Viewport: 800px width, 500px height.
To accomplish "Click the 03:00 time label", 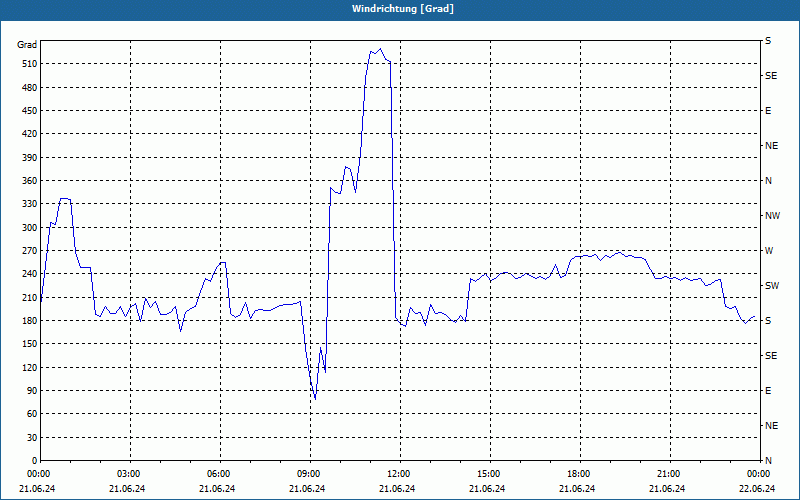I will [129, 474].
